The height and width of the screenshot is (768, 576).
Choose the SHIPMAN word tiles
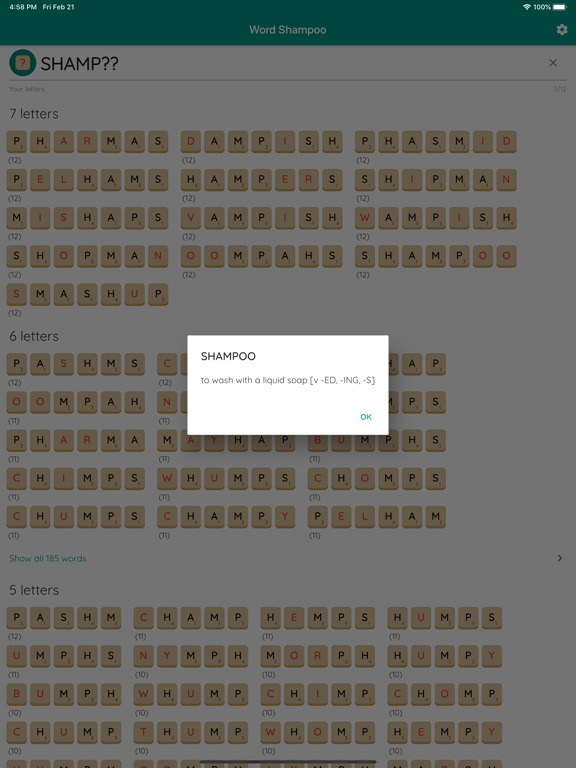click(x=435, y=180)
